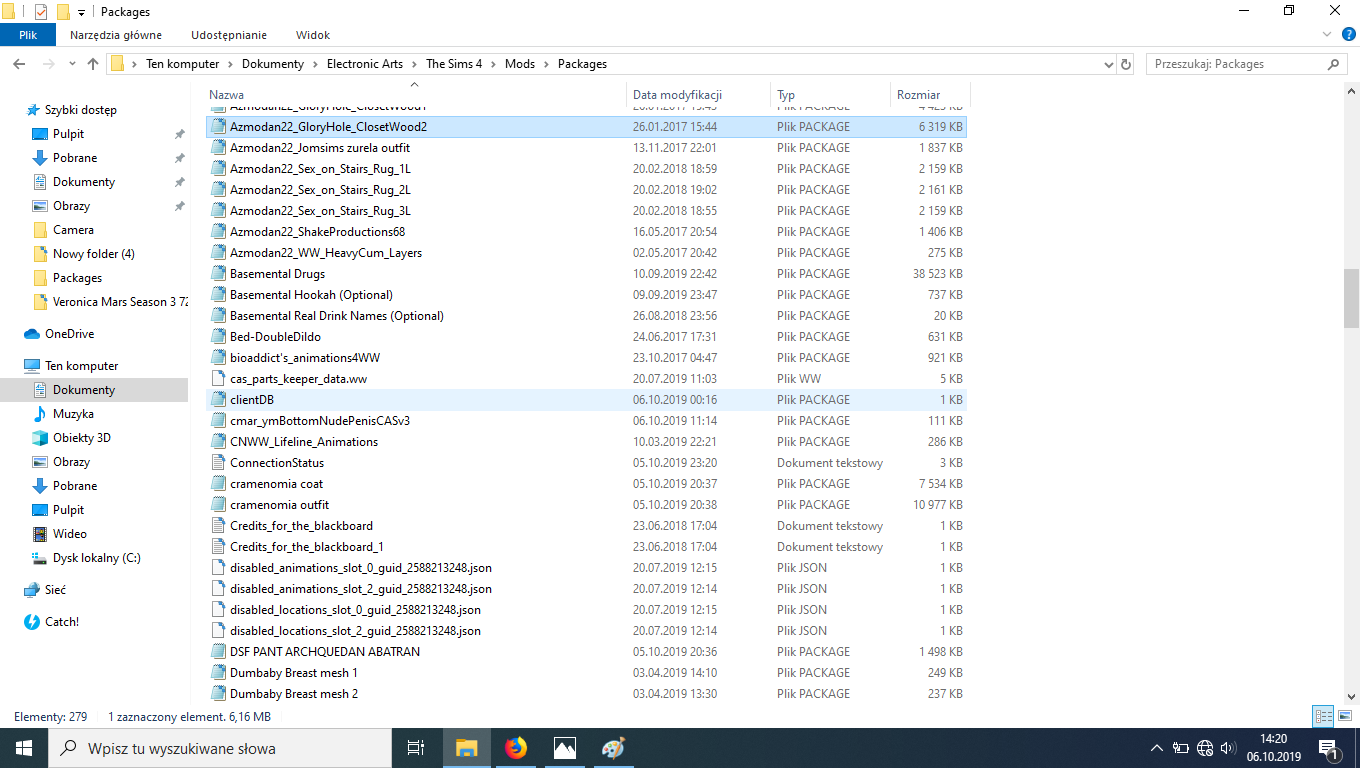The width and height of the screenshot is (1360, 768).
Task: Create a new folder via quick access toolbar icon
Action: [63, 11]
